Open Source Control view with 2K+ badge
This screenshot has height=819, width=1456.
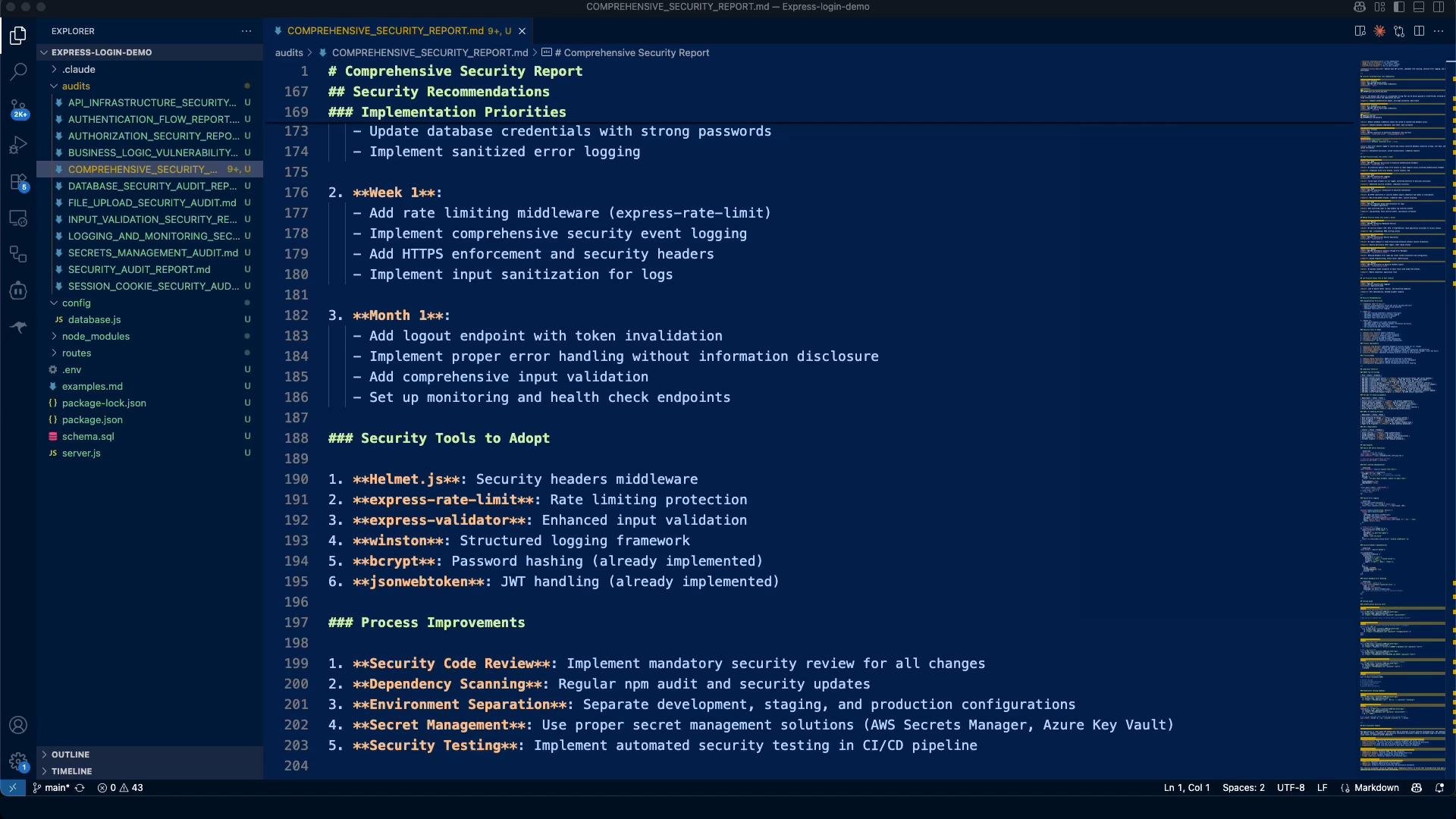[x=18, y=108]
